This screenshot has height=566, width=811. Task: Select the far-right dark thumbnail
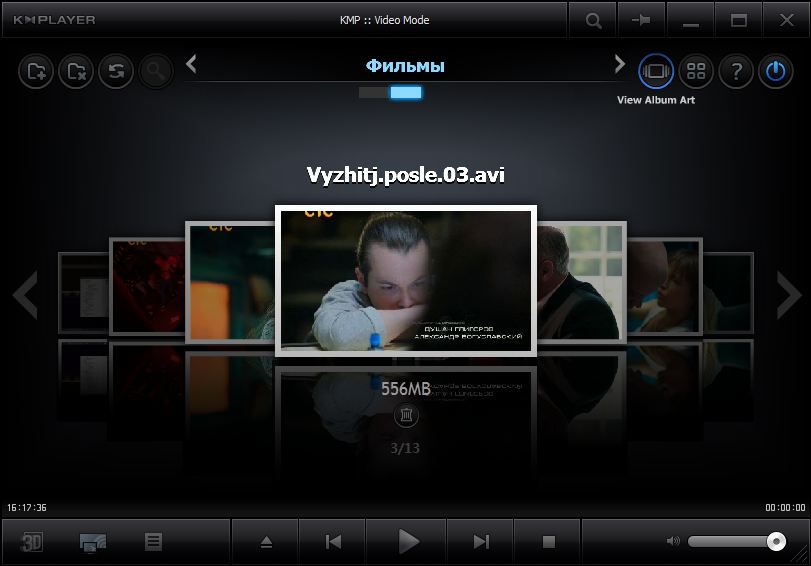point(728,293)
